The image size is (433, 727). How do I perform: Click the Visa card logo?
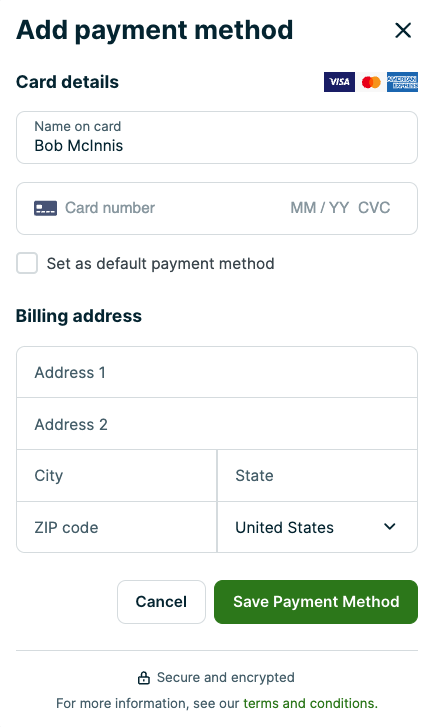tap(339, 82)
